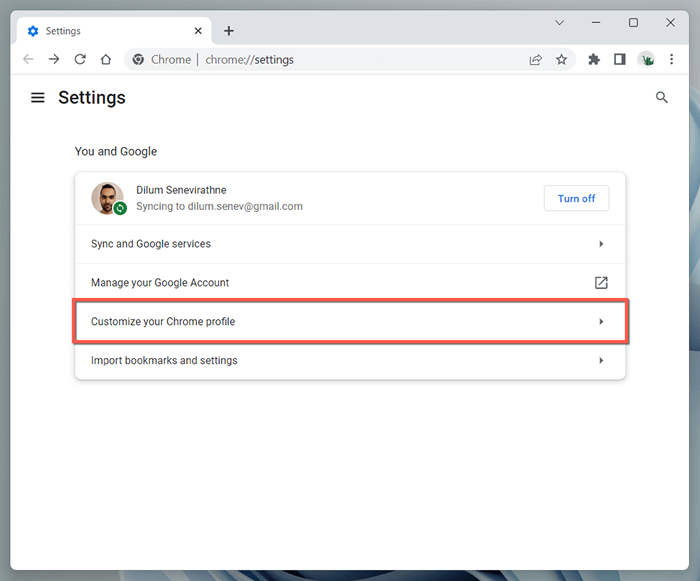Click the Chrome site info icon in address bar
Image resolution: width=700 pixels, height=581 pixels.
point(138,59)
